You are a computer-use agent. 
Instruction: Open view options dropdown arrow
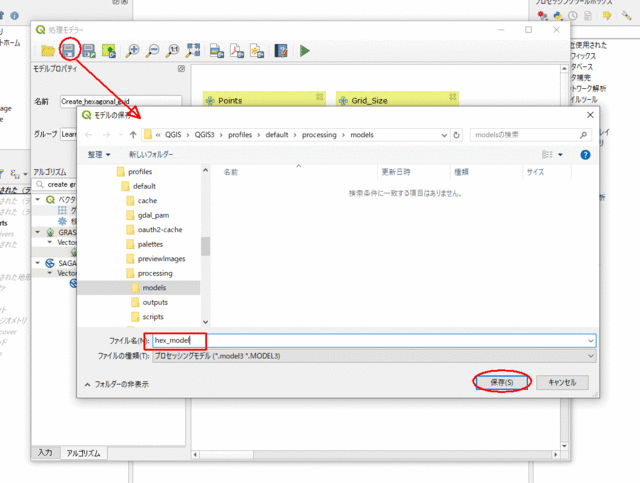(560, 155)
